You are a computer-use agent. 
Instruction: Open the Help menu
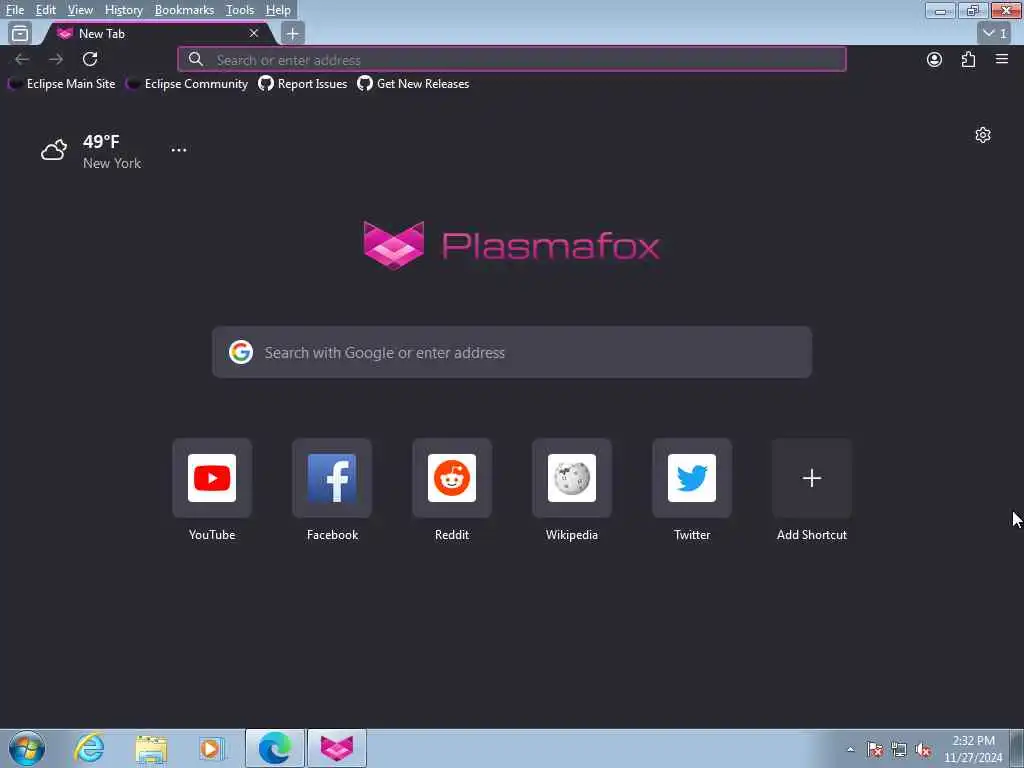click(278, 10)
